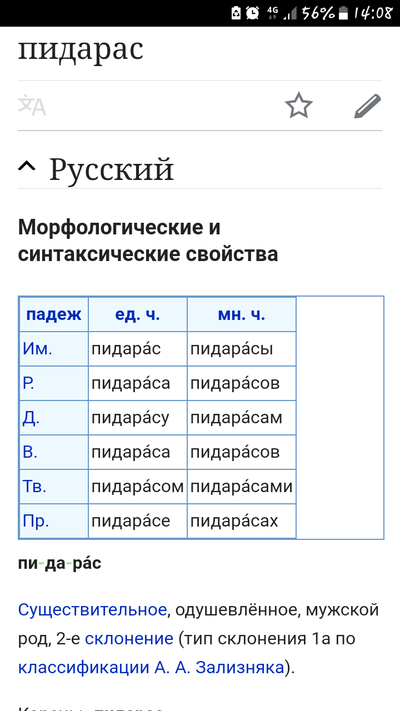Open the Д. case link
Screen dimensions: 400x711
(x=31, y=418)
